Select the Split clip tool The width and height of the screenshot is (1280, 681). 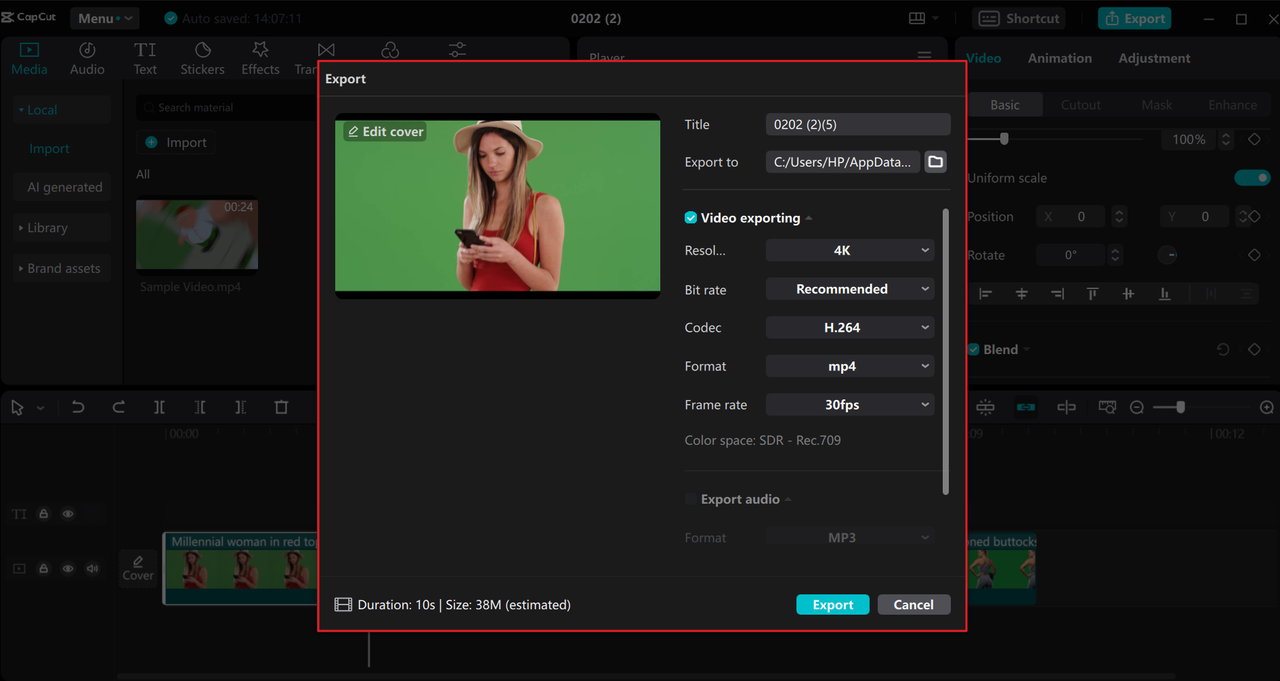160,407
